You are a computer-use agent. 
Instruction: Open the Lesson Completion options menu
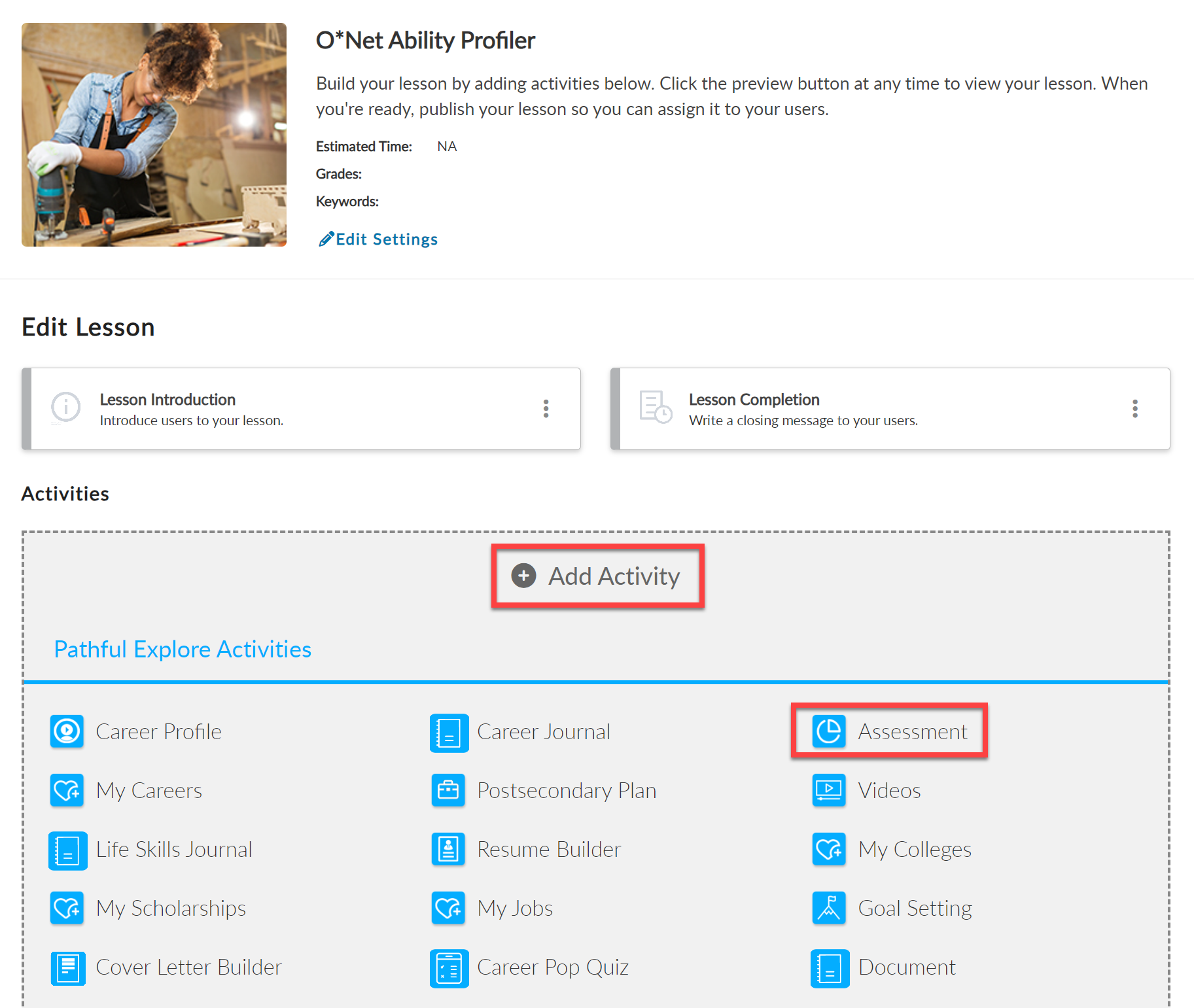coord(1135,408)
